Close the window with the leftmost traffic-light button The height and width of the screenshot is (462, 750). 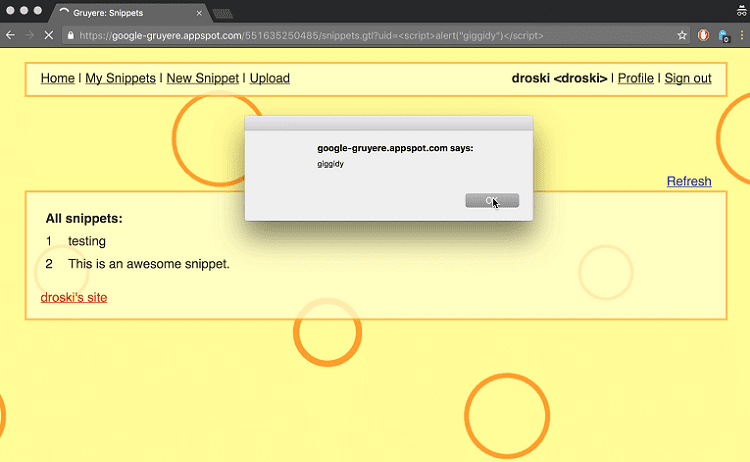tap(10, 11)
